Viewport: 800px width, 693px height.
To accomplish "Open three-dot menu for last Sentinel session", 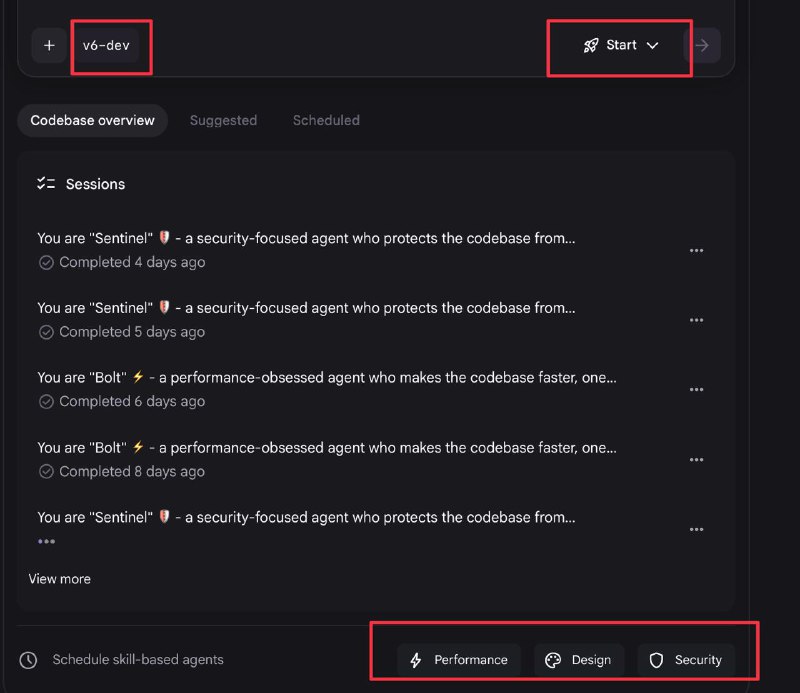I will click(697, 530).
